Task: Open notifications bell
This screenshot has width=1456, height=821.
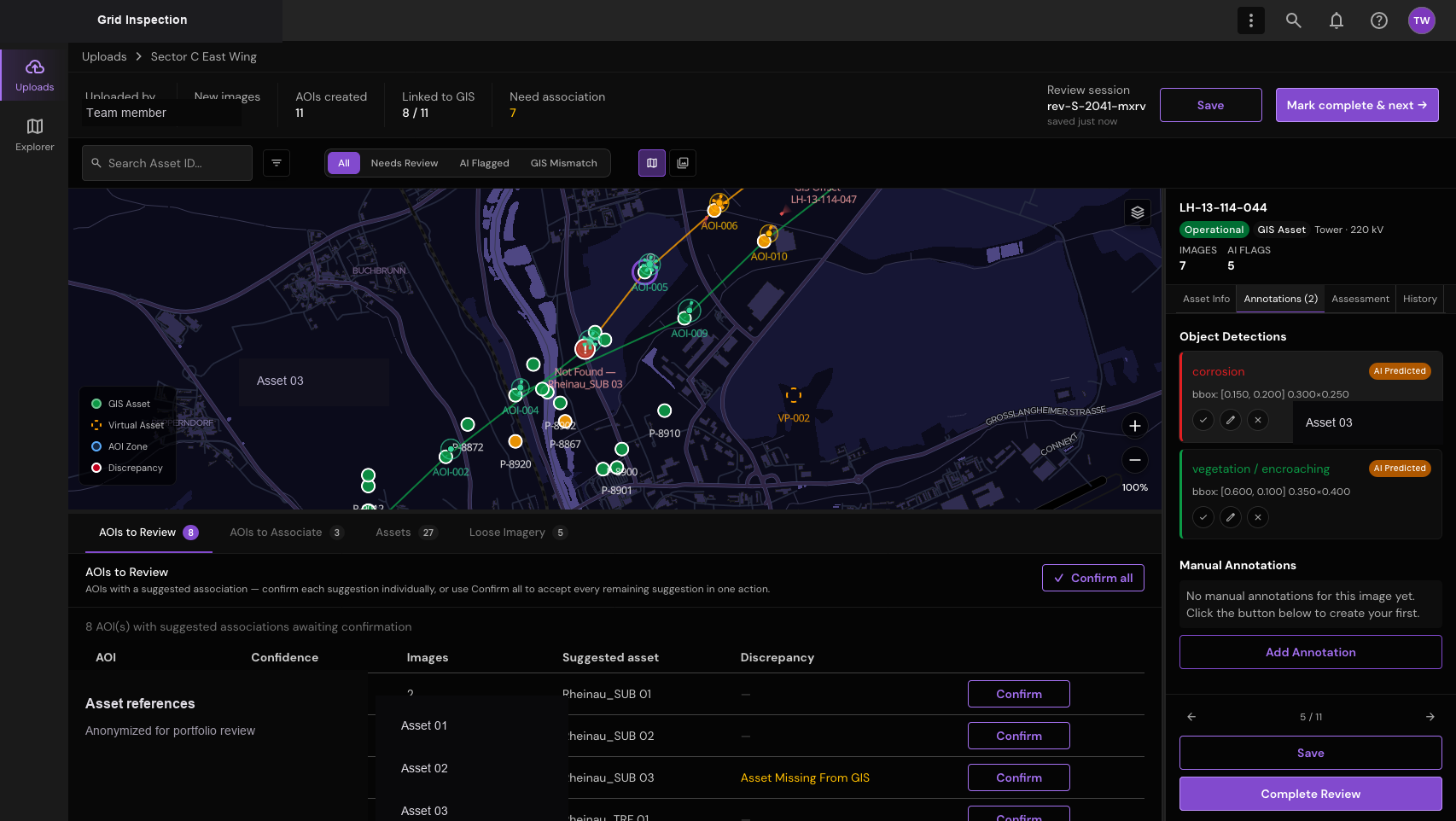Action: [1337, 20]
